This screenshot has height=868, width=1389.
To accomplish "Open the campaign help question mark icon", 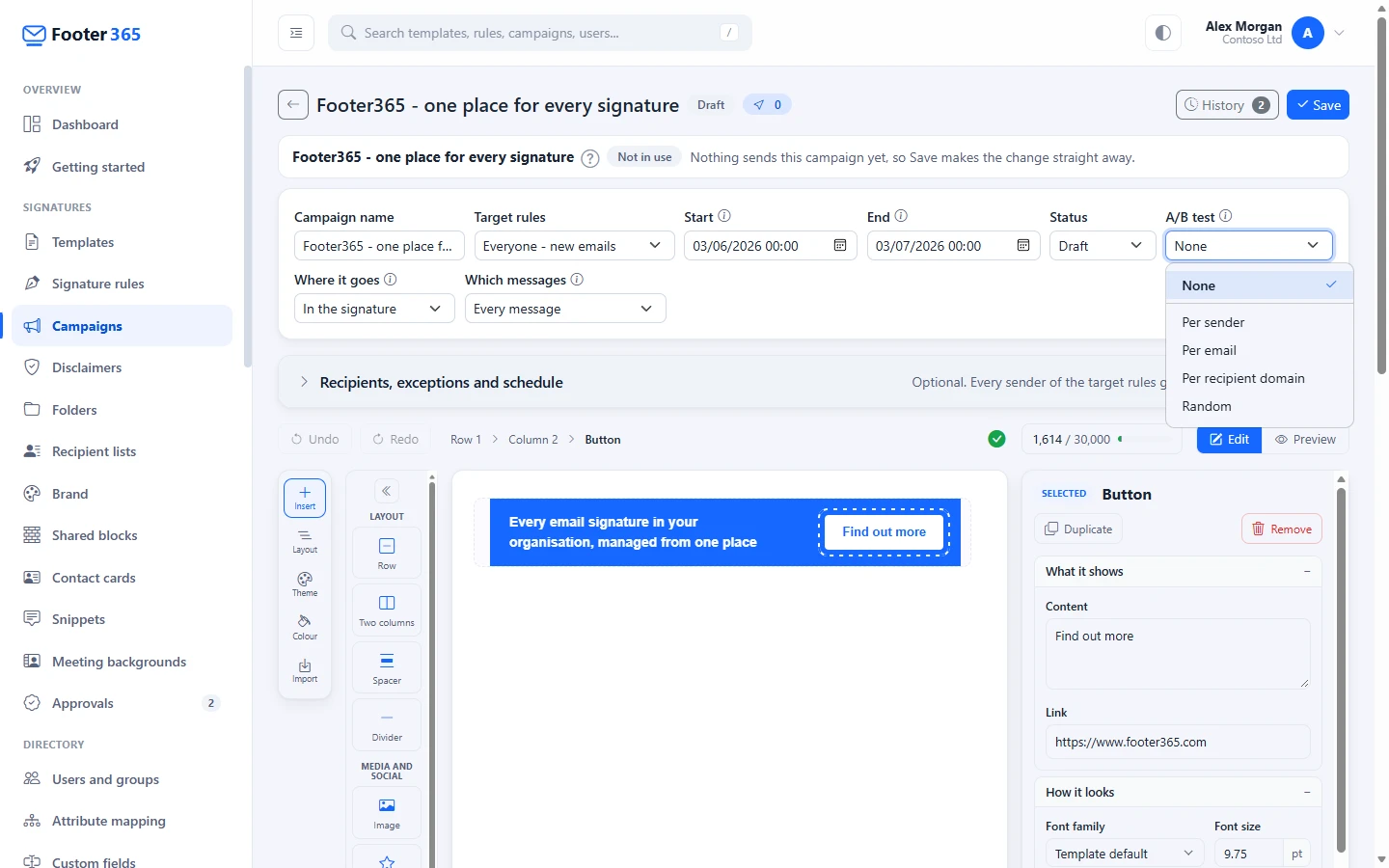I will [590, 158].
